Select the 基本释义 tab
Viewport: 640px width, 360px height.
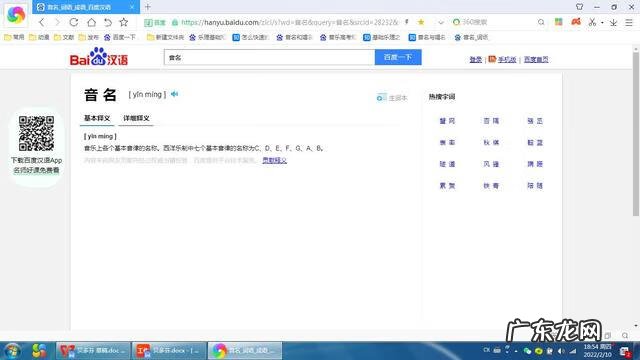pyautogui.click(x=97, y=118)
